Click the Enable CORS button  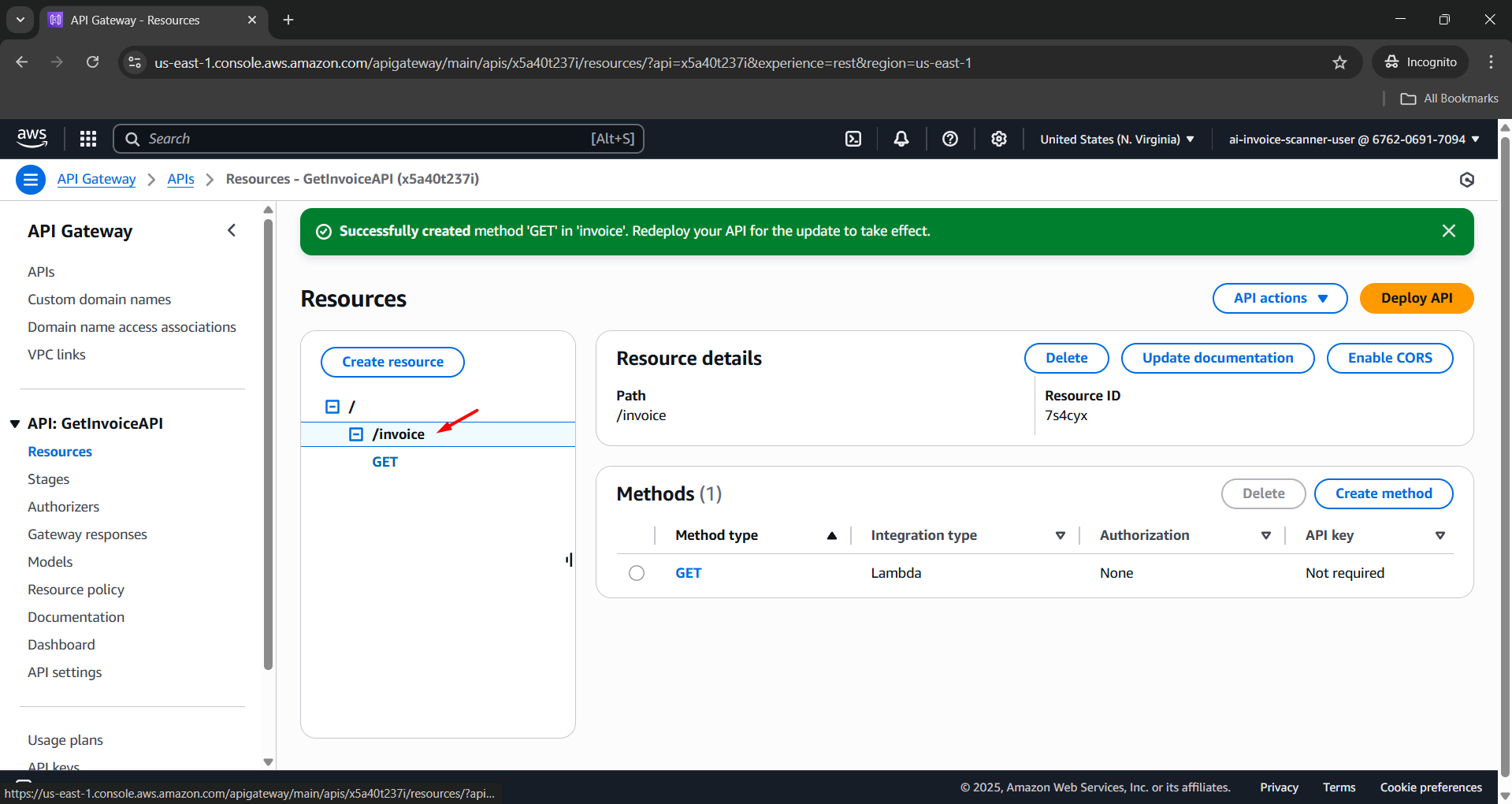pos(1389,358)
